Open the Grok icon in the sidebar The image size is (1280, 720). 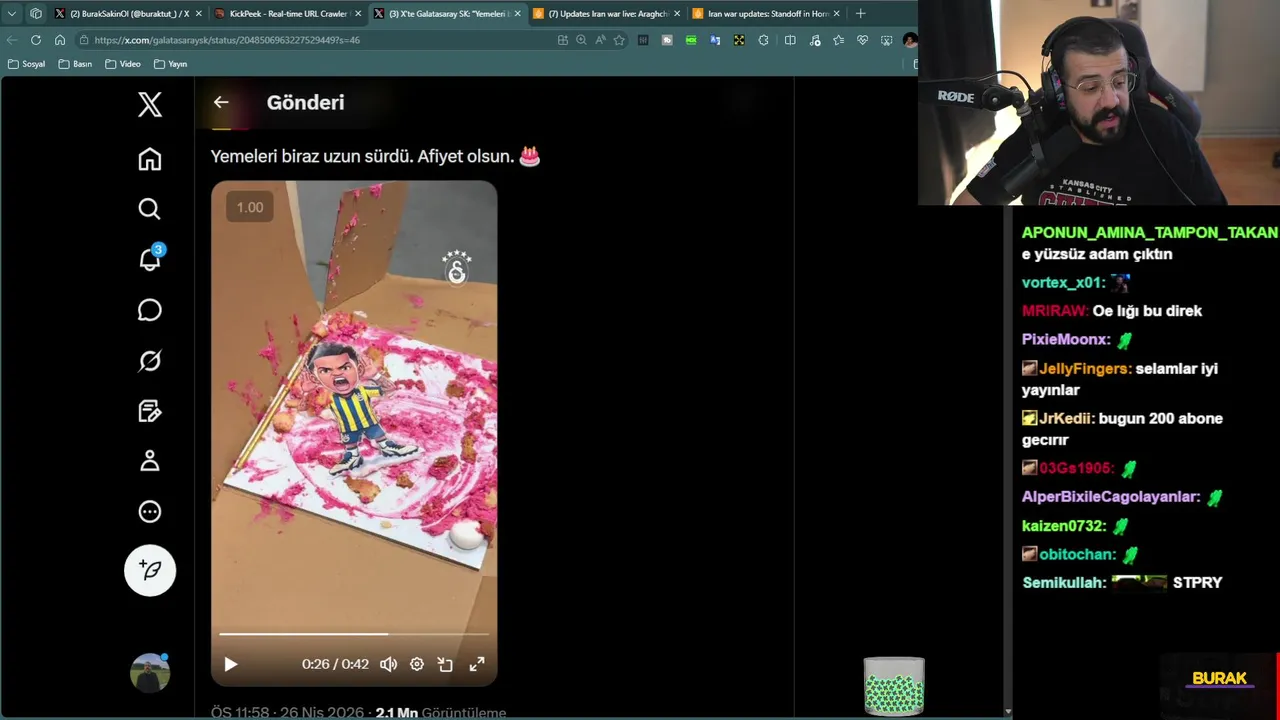click(150, 361)
